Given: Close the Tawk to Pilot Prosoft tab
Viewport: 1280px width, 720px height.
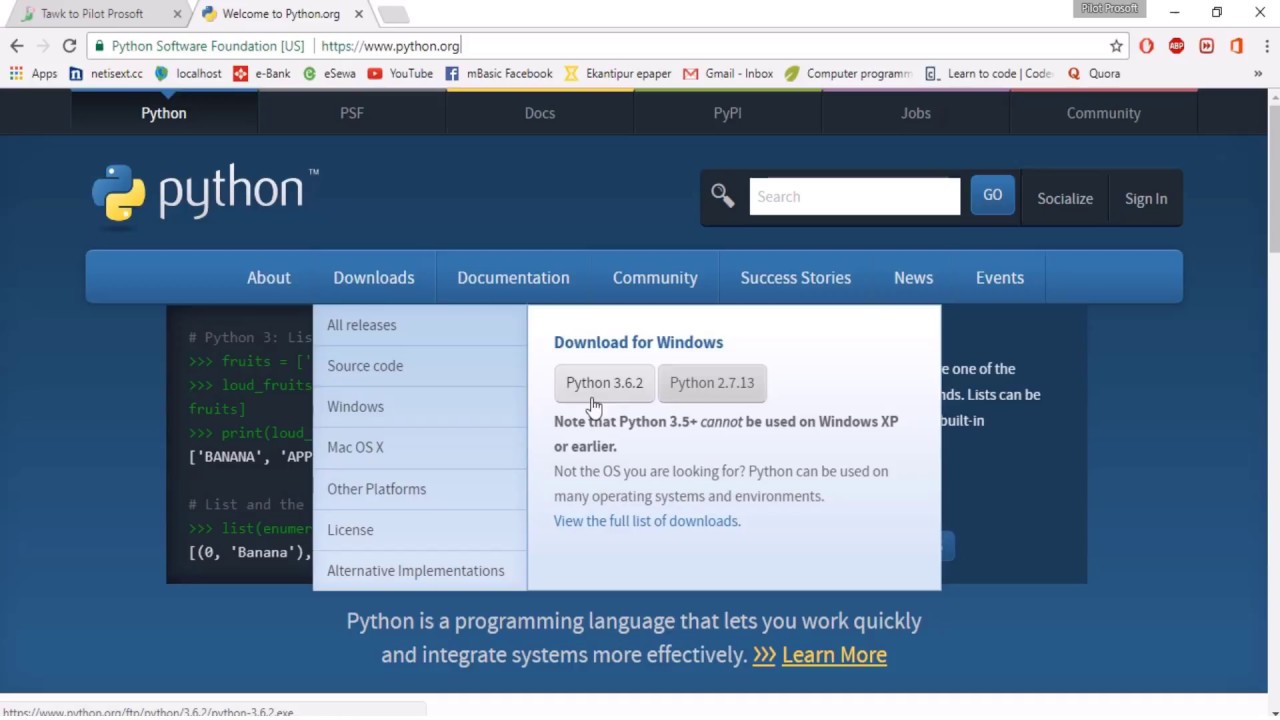Looking at the screenshot, I should [177, 14].
